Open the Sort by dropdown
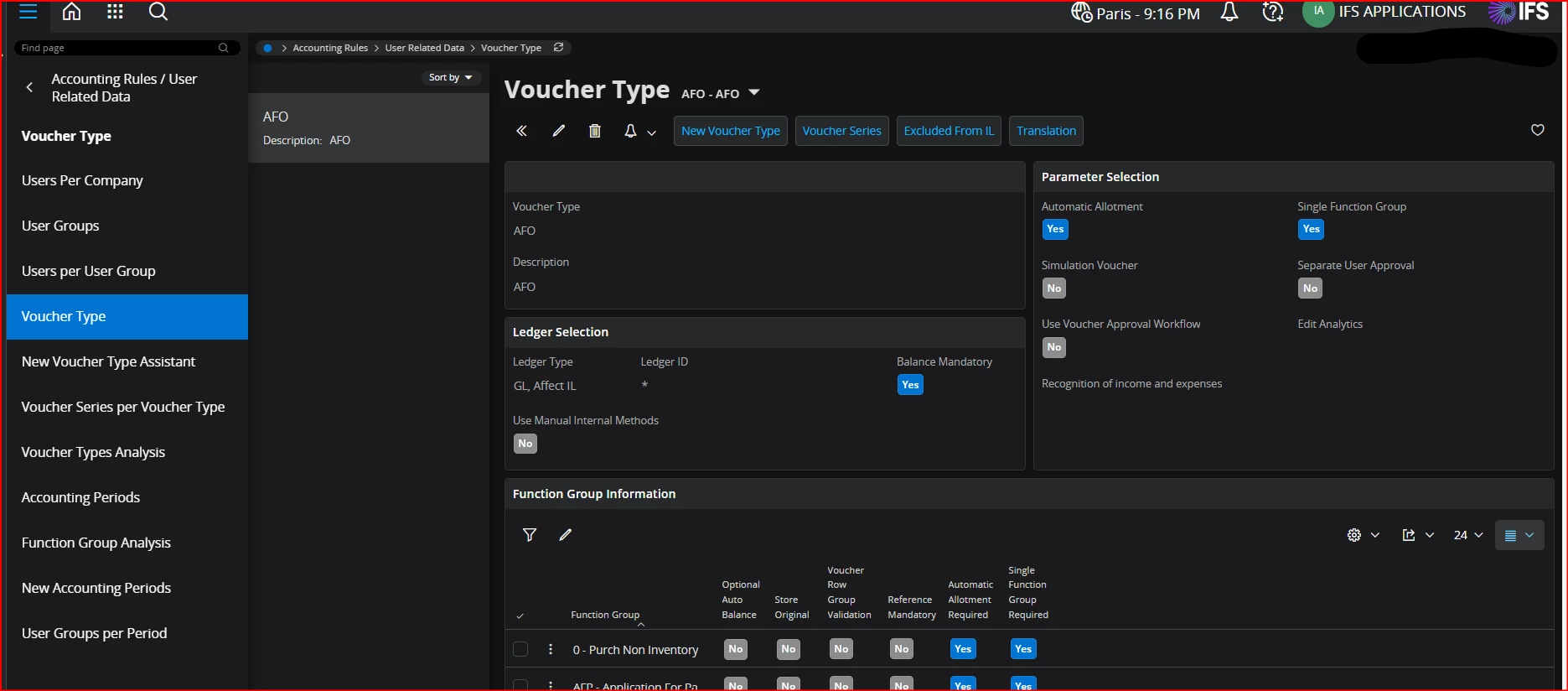The height and width of the screenshot is (691, 1568). 450,77
